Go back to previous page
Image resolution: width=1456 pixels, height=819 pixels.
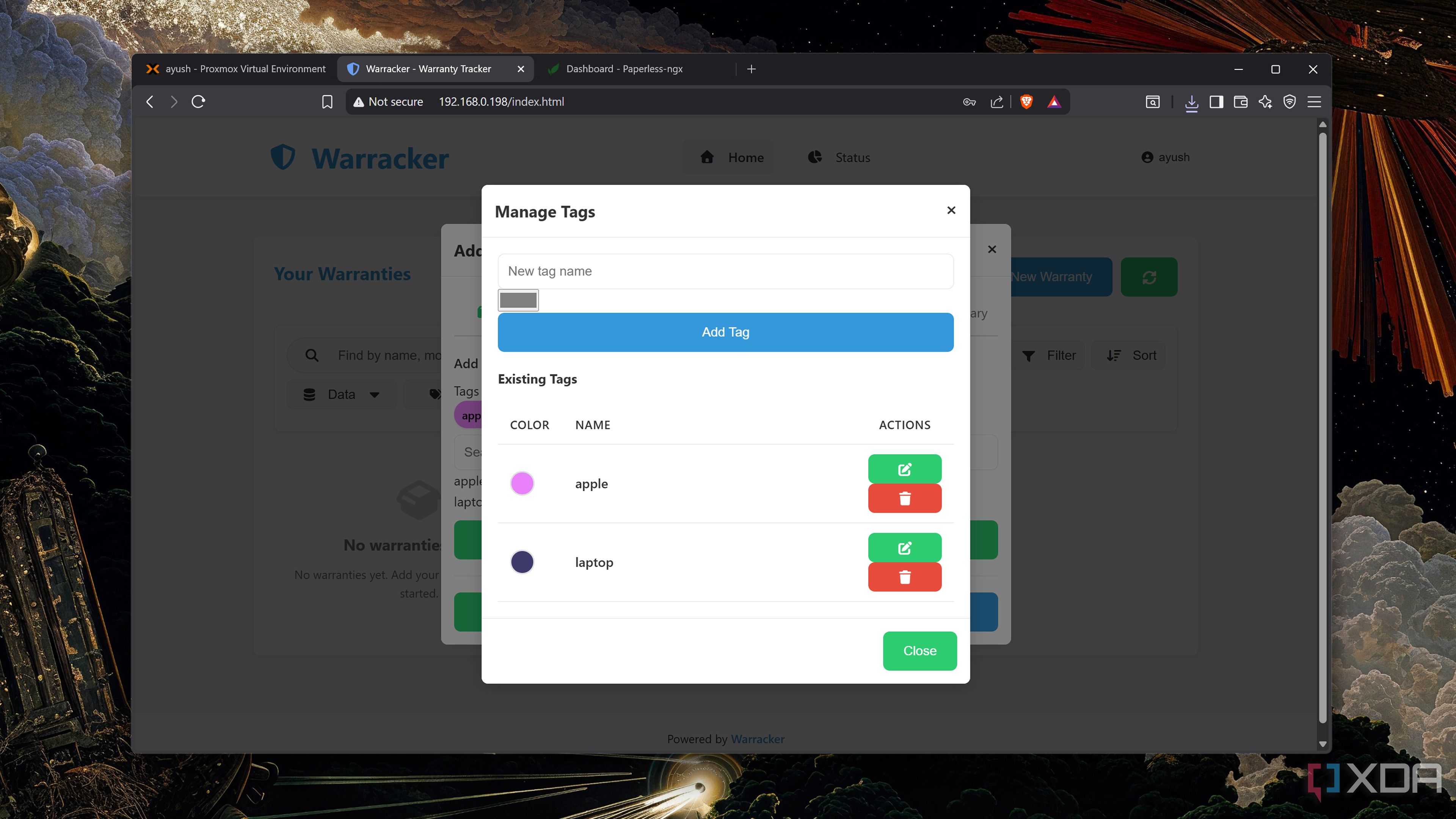pyautogui.click(x=150, y=102)
